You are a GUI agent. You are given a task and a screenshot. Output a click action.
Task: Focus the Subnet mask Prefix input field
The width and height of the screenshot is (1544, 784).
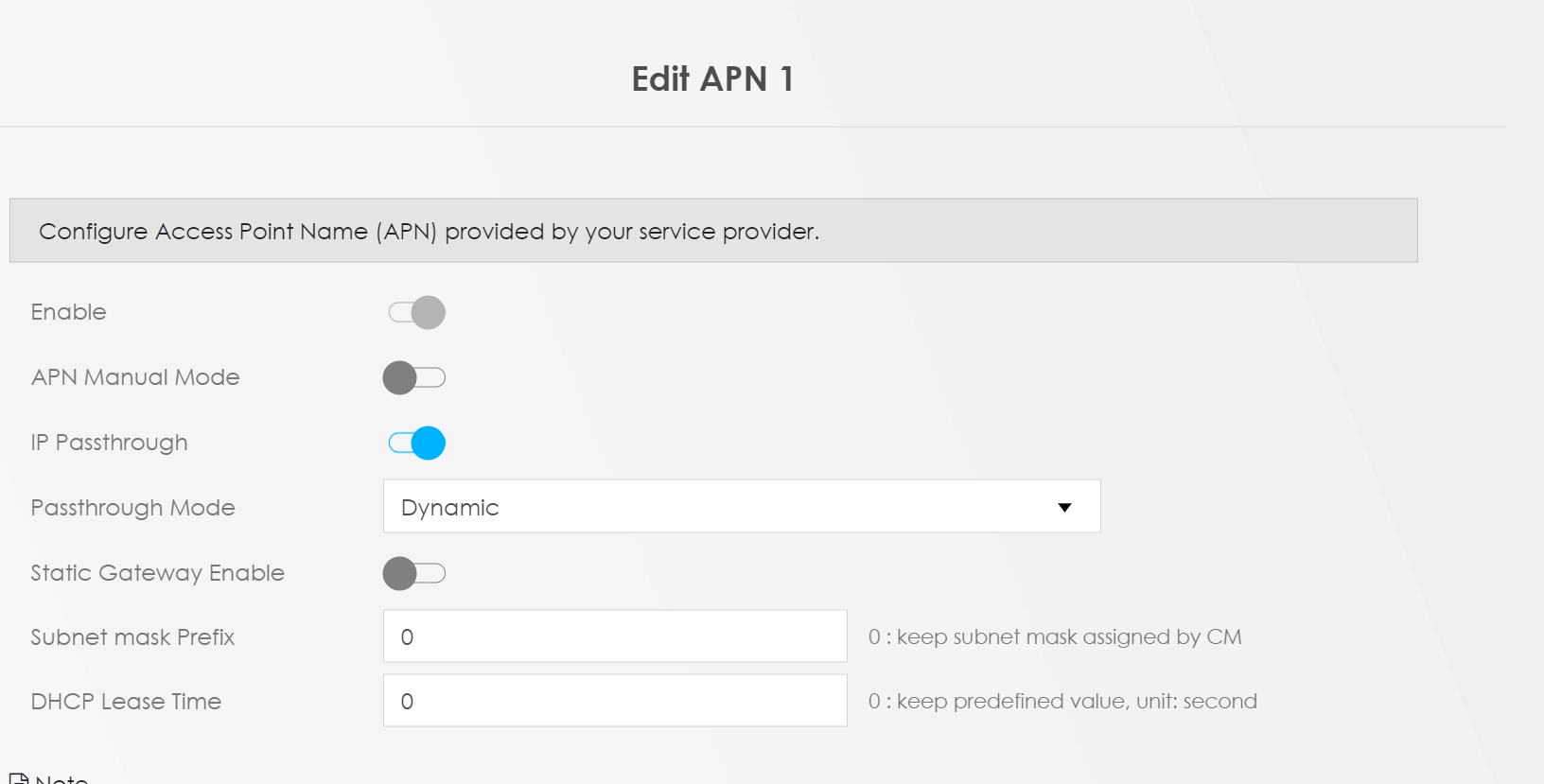(x=615, y=636)
